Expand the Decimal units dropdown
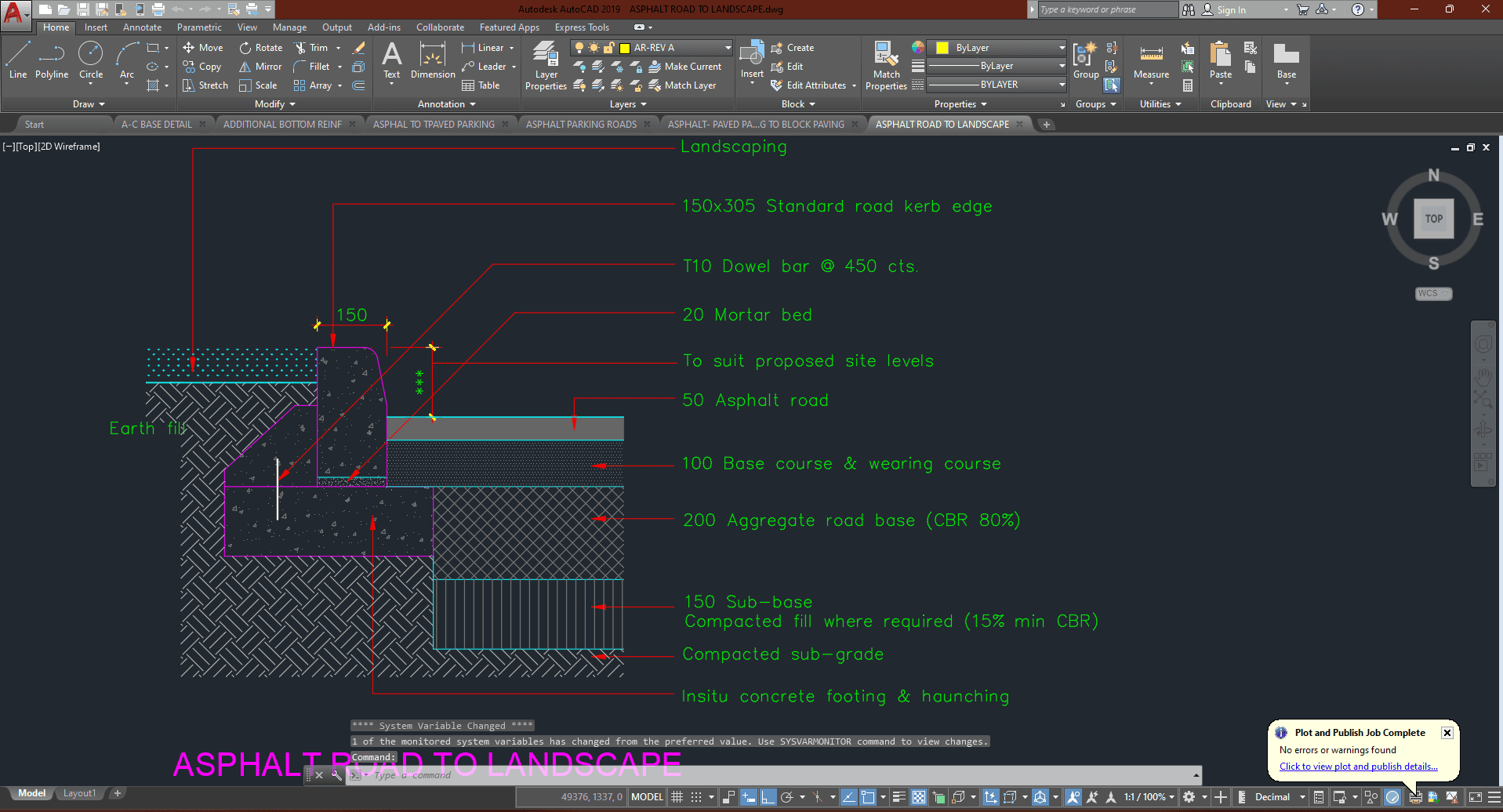1503x812 pixels. coord(1302,797)
